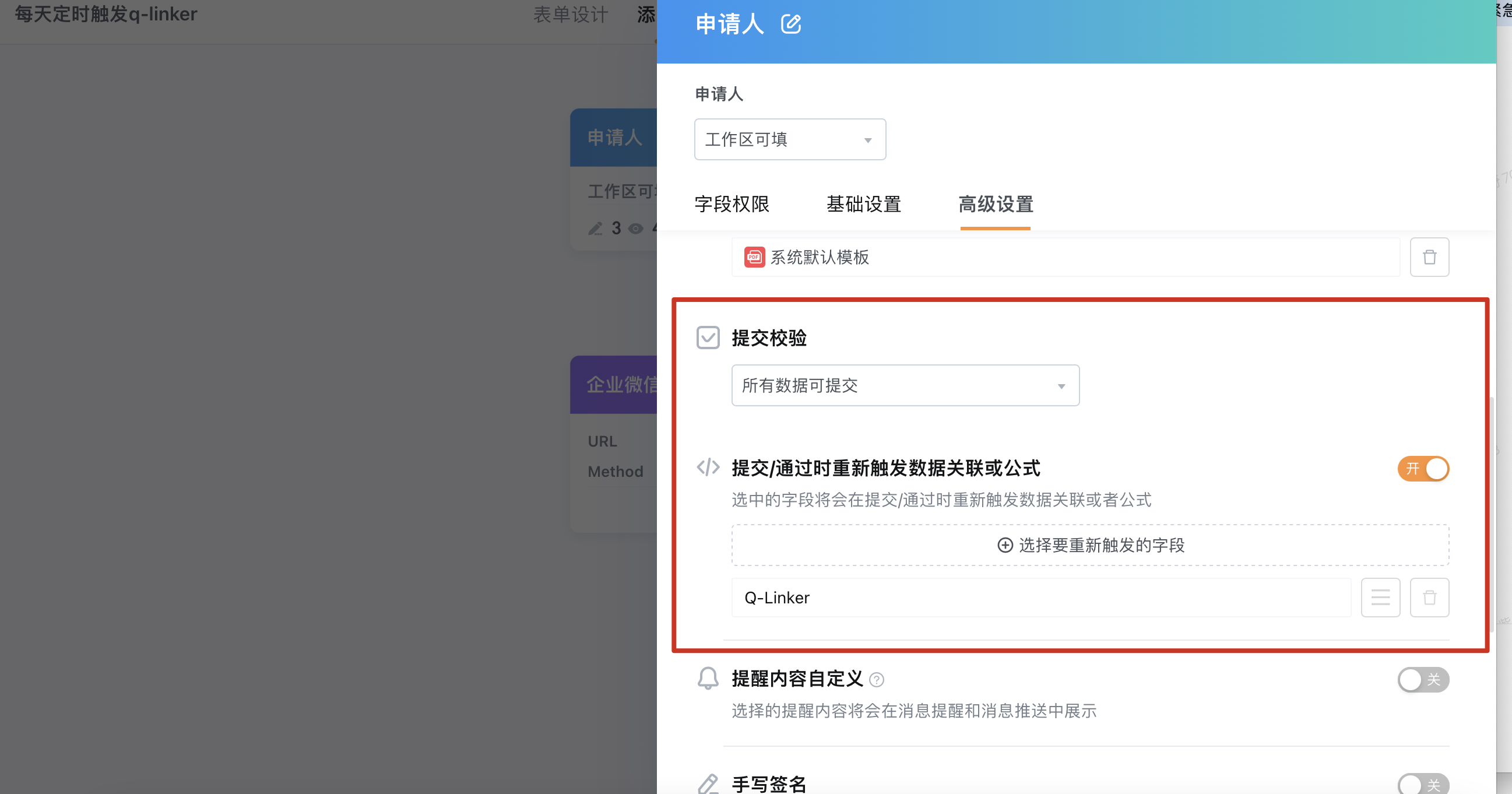Enable the 手写签名 switch
Screen dimensions: 1512x794
(1423, 784)
